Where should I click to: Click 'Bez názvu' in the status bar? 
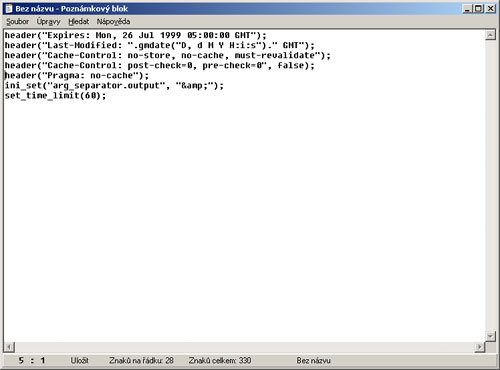[x=314, y=360]
